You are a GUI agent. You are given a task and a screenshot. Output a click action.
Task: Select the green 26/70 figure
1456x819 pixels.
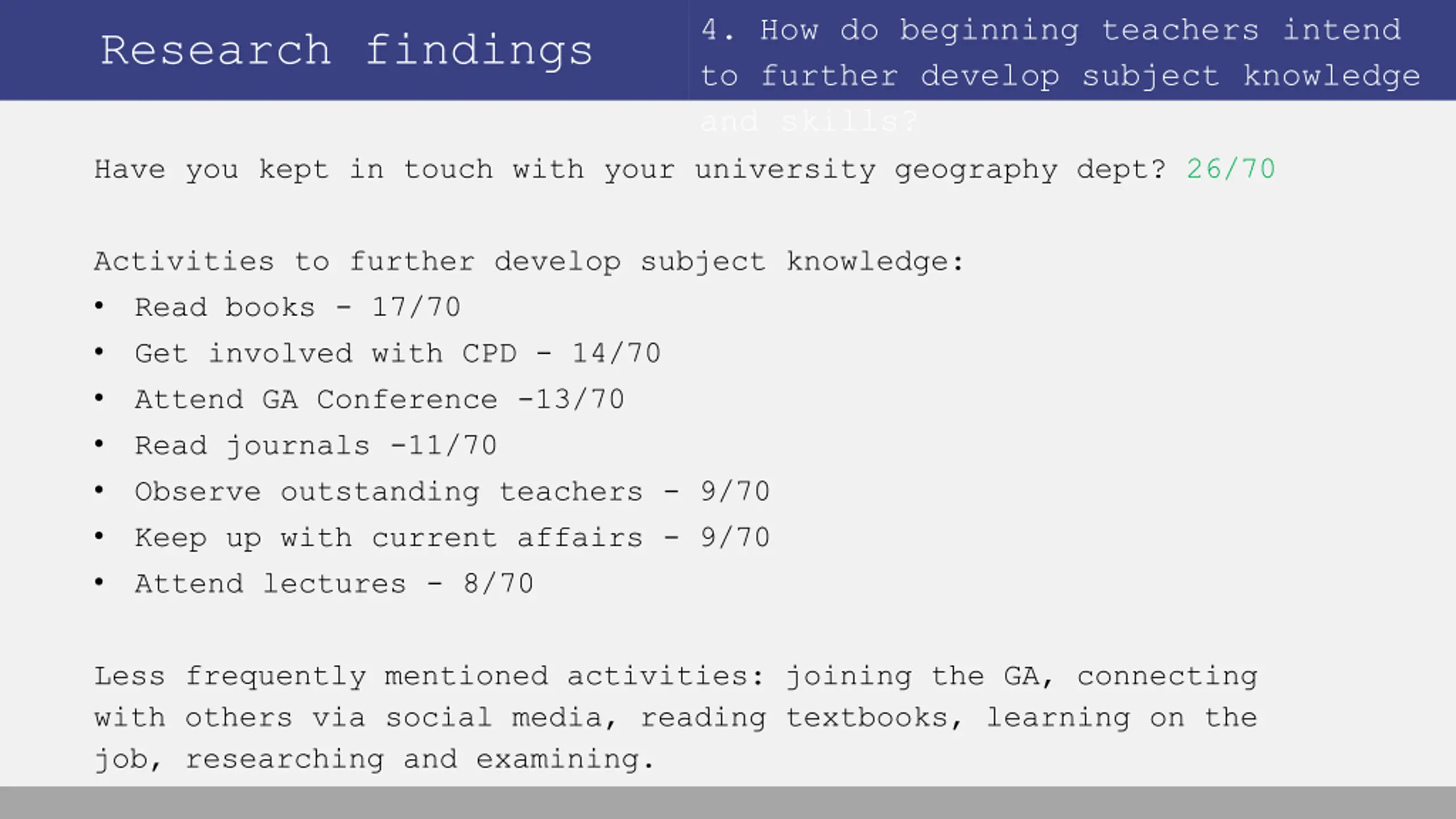[1231, 169]
